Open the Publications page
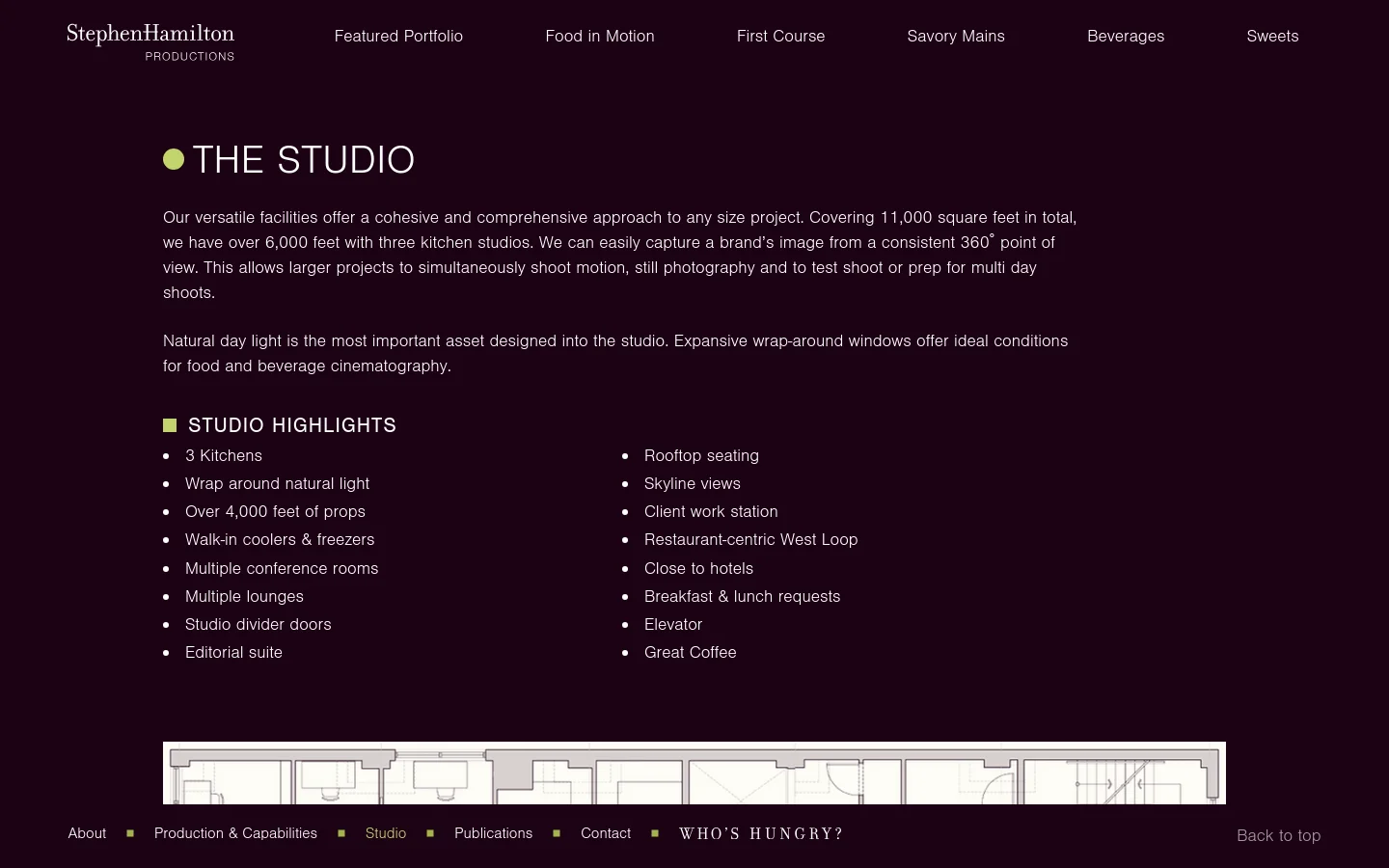Screen dimensions: 1389x868 (493, 833)
